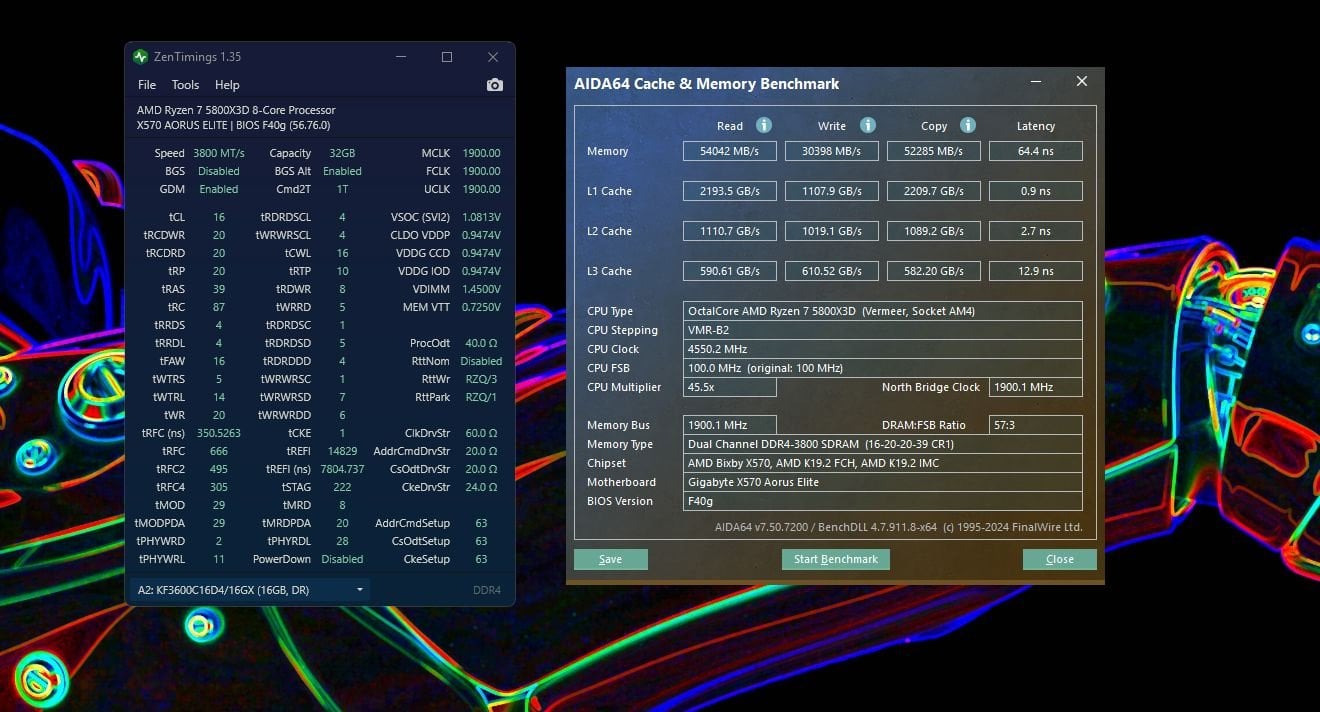Click the Start Benchmark button
Screen dimensions: 1320x712
coord(836,559)
